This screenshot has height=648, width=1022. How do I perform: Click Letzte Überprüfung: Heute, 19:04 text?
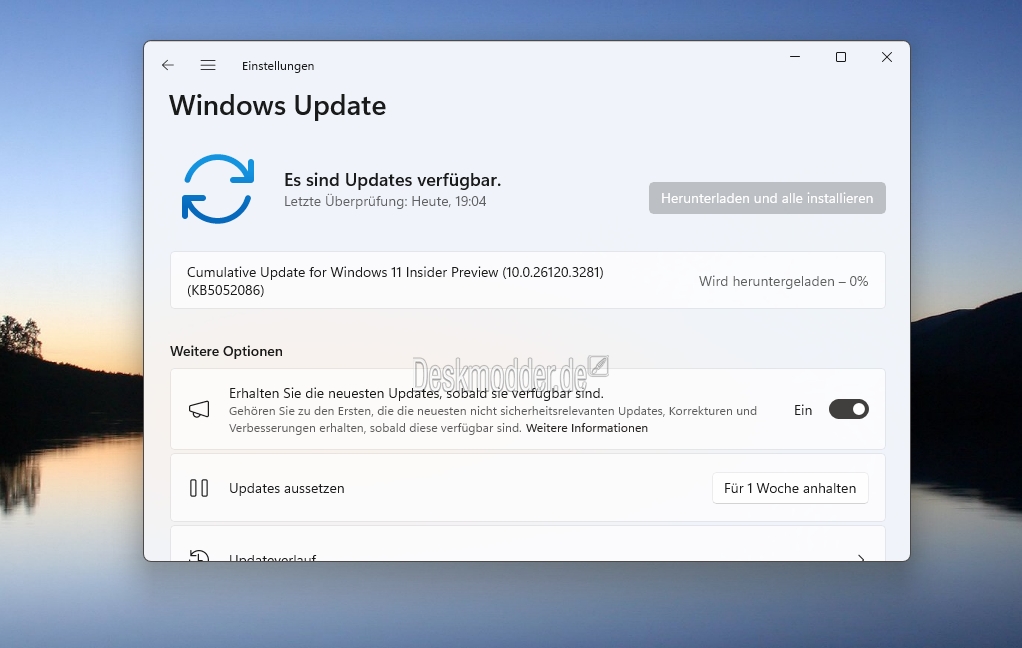coord(385,201)
